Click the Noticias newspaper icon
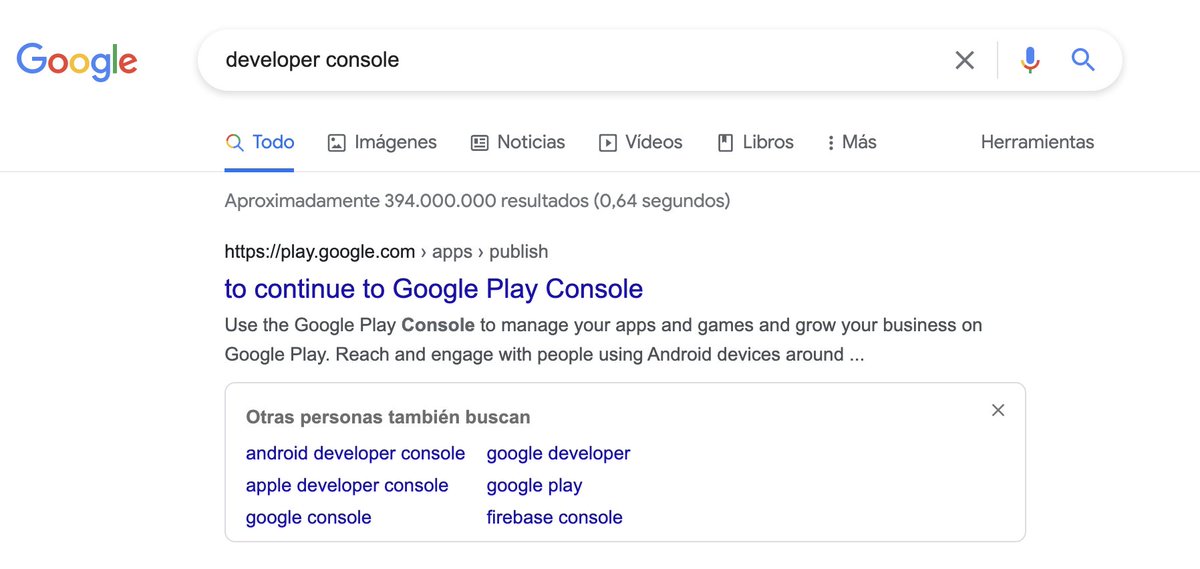This screenshot has width=1200, height=569. pyautogui.click(x=480, y=143)
